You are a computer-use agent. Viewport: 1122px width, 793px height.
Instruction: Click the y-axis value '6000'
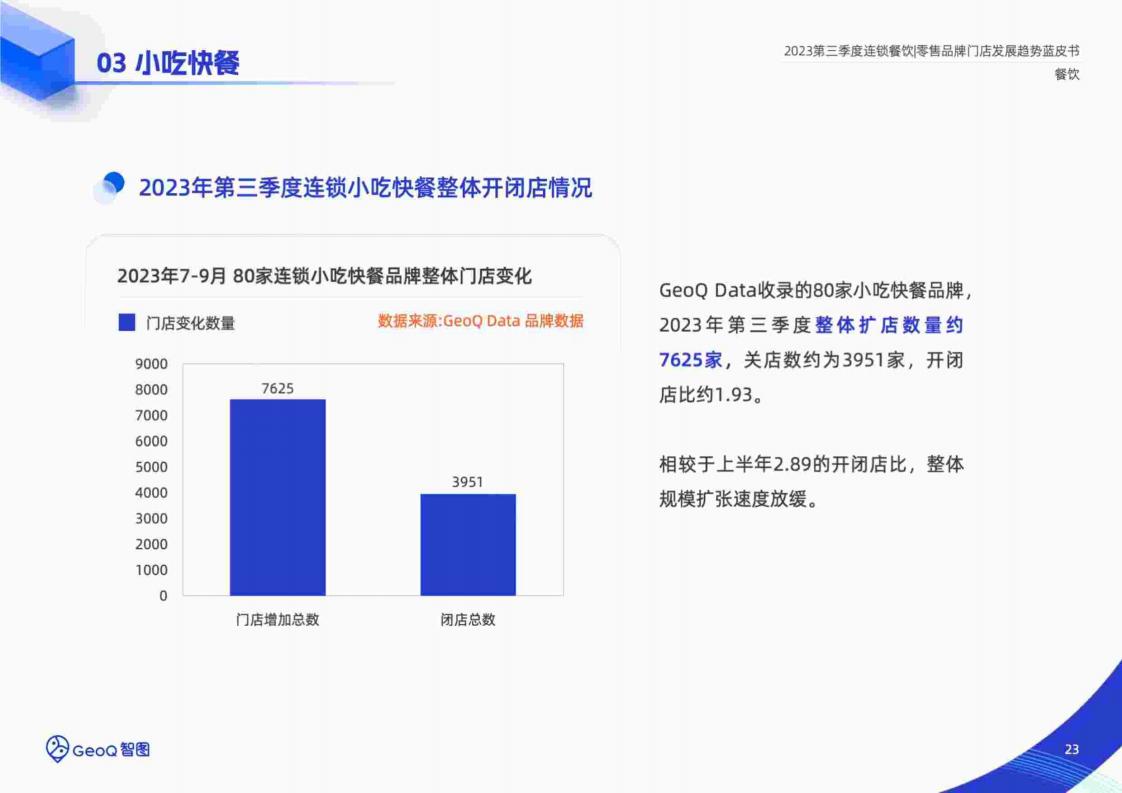151,441
